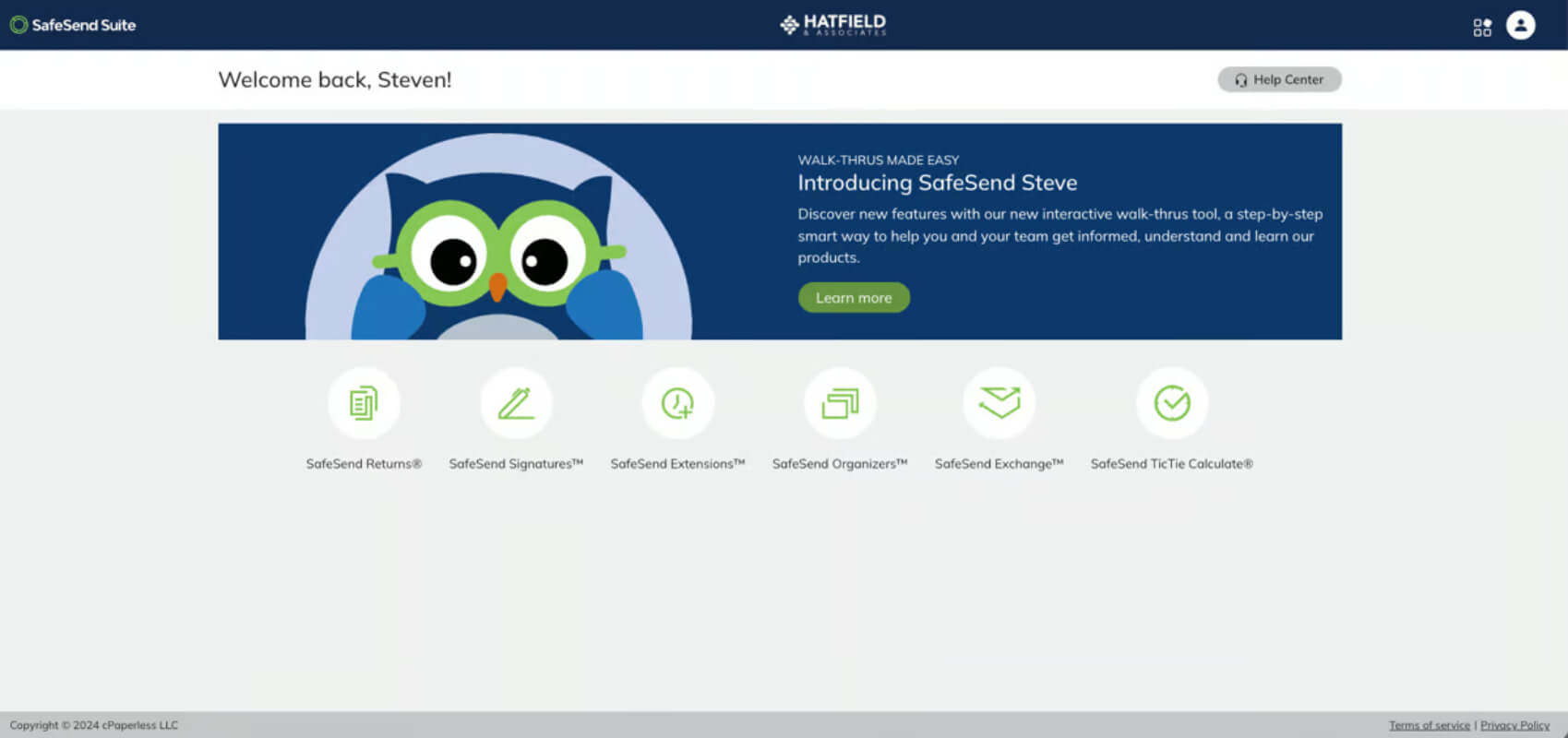
Task: Open the SafeSend Exchange envelope icon
Action: pyautogui.click(x=999, y=403)
